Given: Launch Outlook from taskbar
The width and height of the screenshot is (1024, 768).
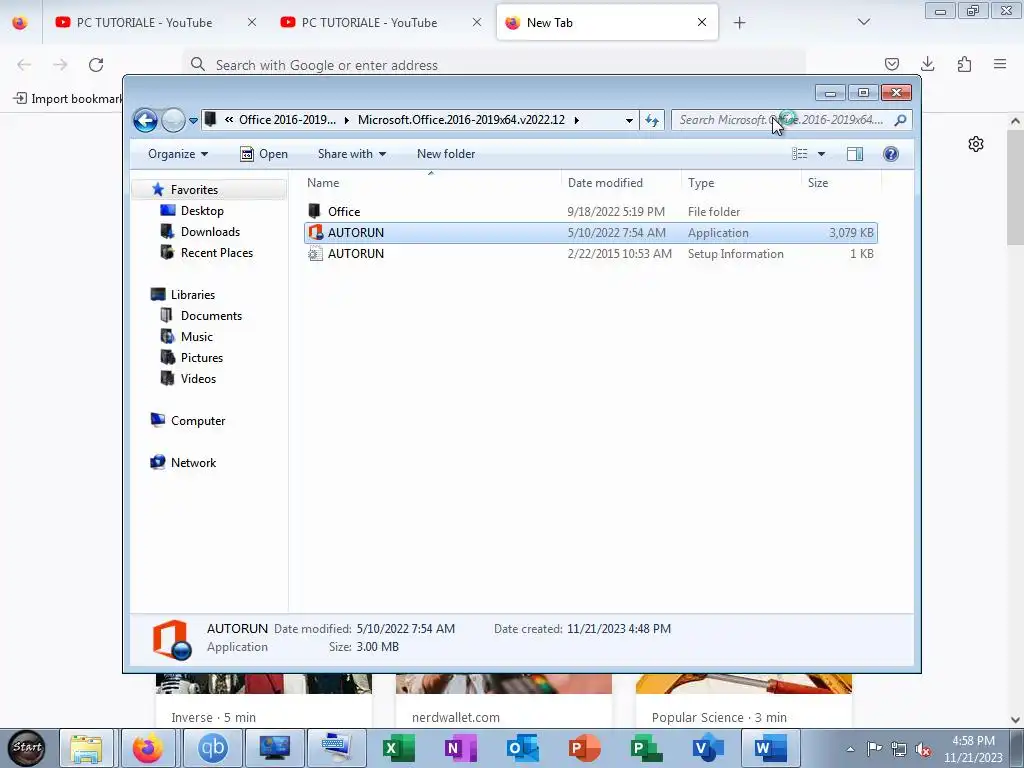Looking at the screenshot, I should pyautogui.click(x=522, y=748).
